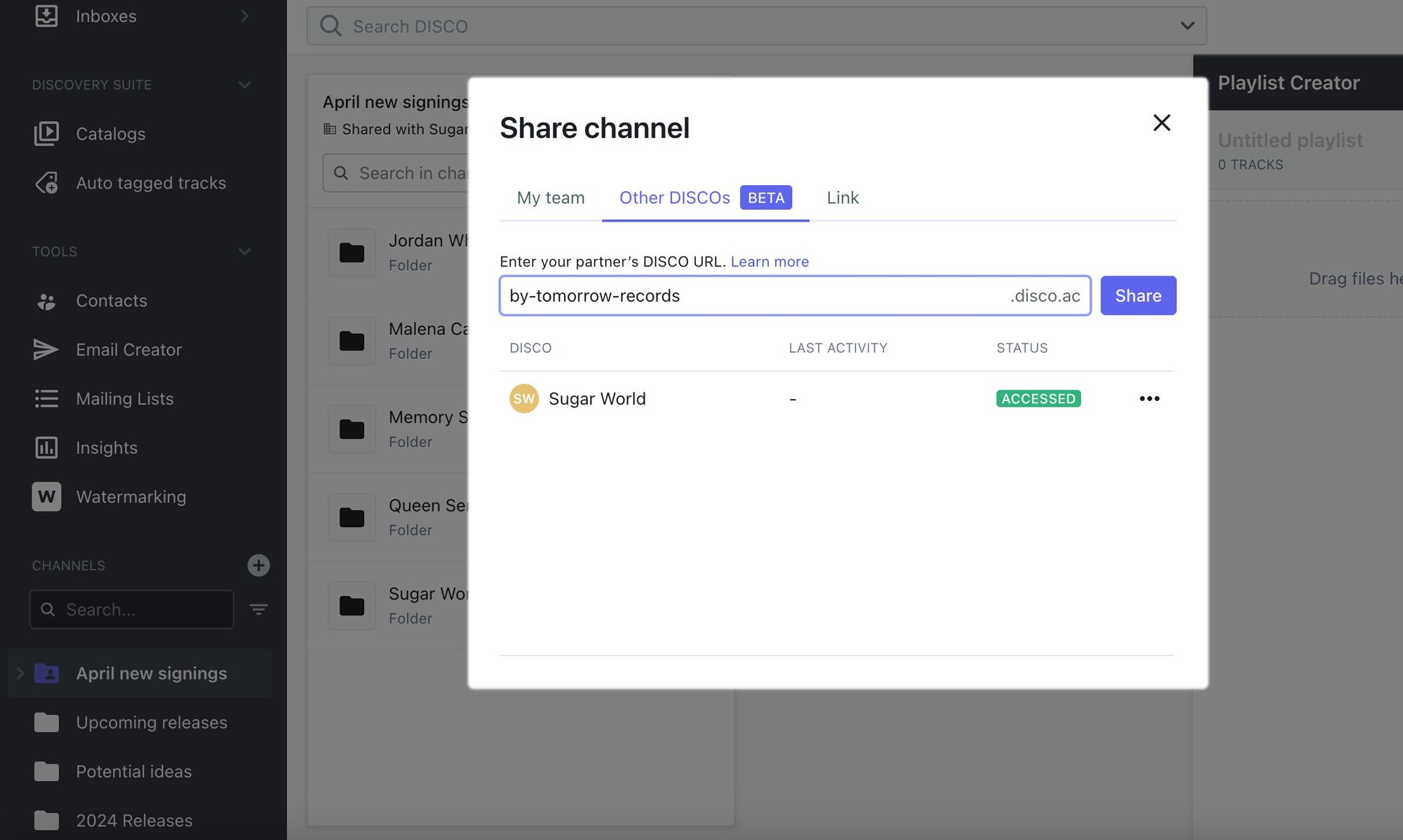
Task: Open the Insights chart icon
Action: pos(46,447)
